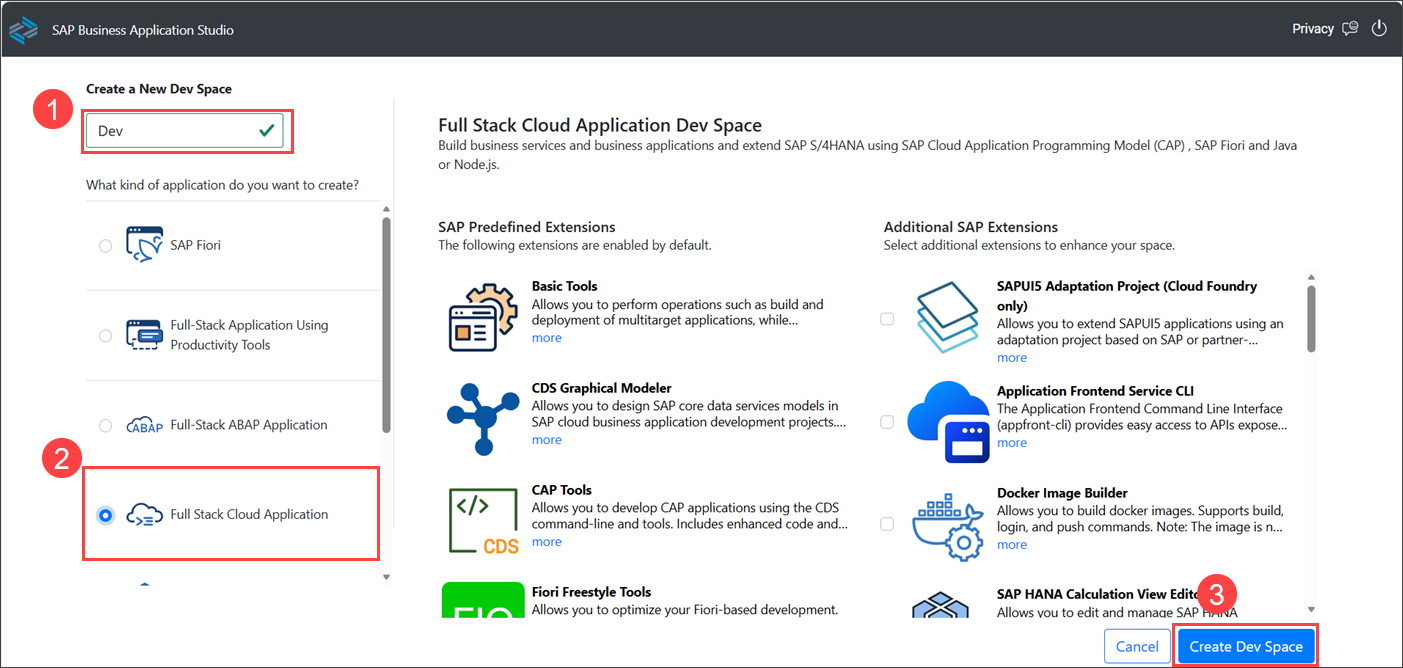
Task: Click the SAP Business Application Studio logo
Action: [x=23, y=30]
